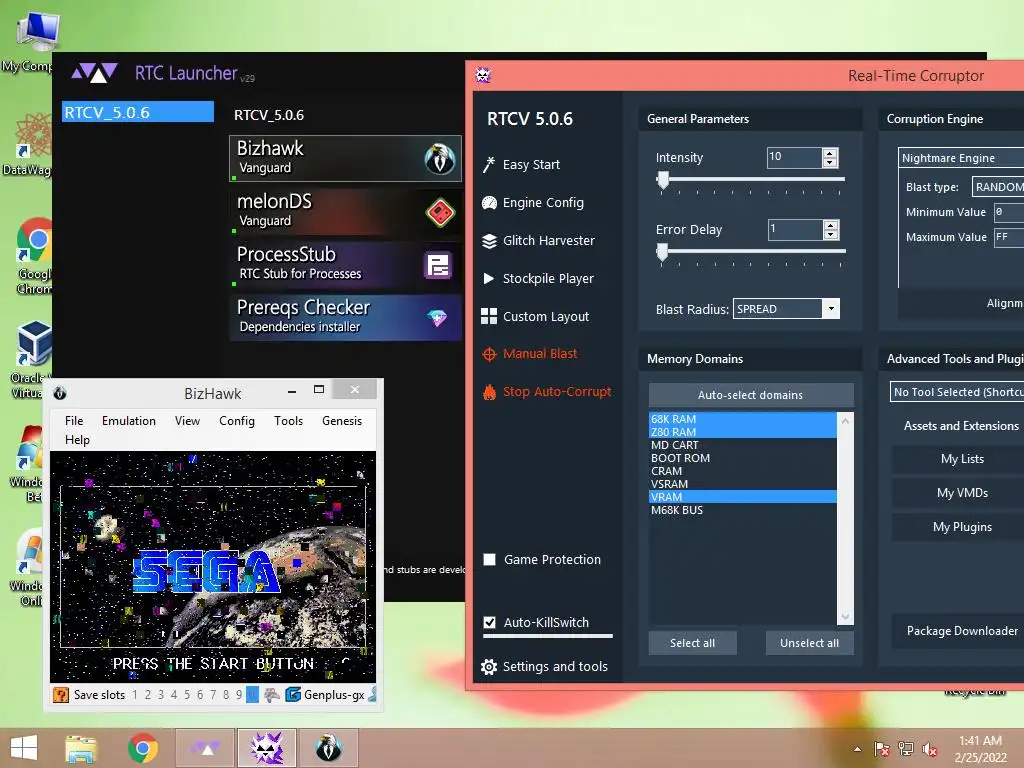Launch Bizhawk Vanguard from RTC Launcher
This screenshot has width=1024, height=768.
click(345, 158)
